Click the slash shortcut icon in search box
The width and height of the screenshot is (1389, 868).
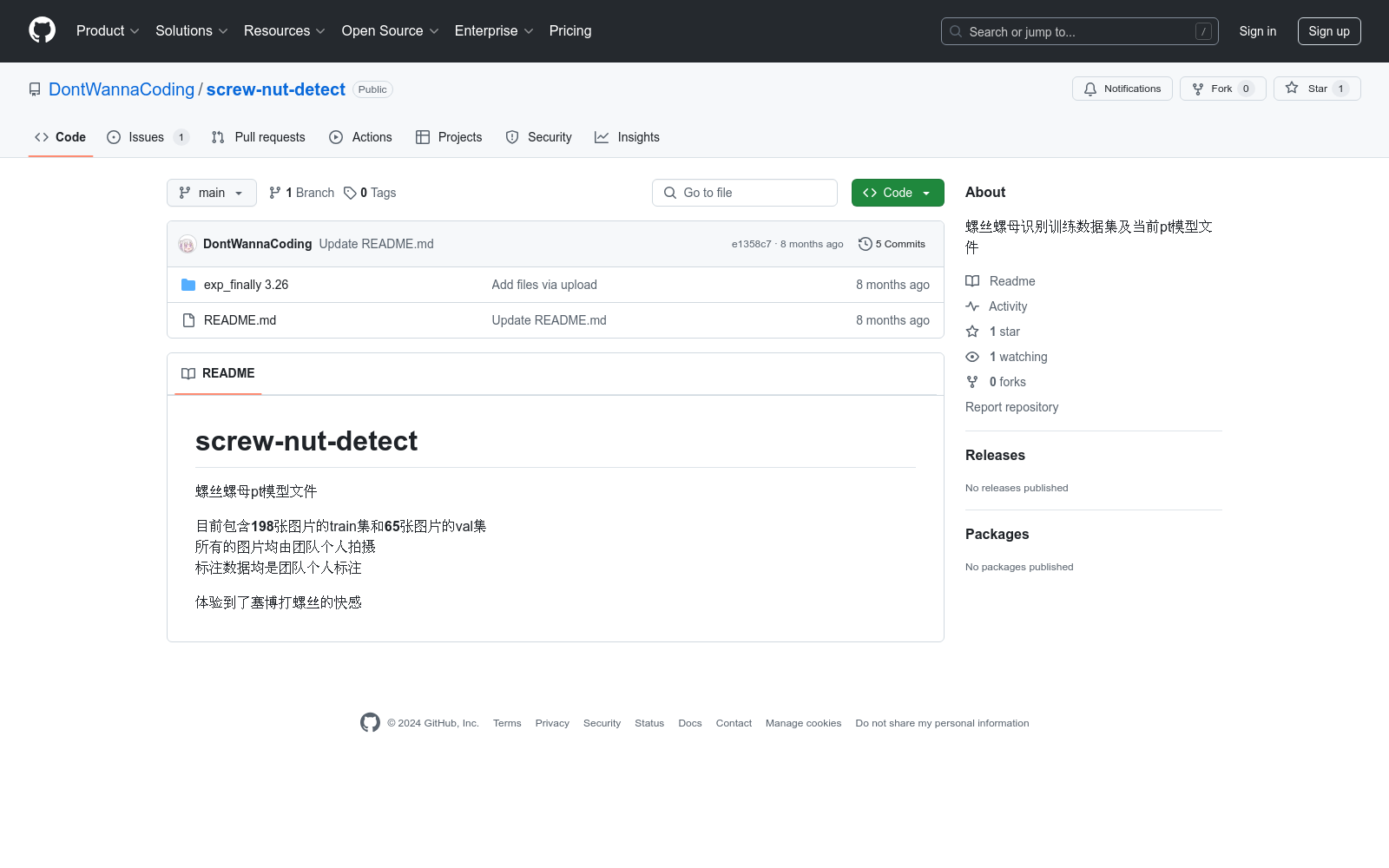[1203, 31]
